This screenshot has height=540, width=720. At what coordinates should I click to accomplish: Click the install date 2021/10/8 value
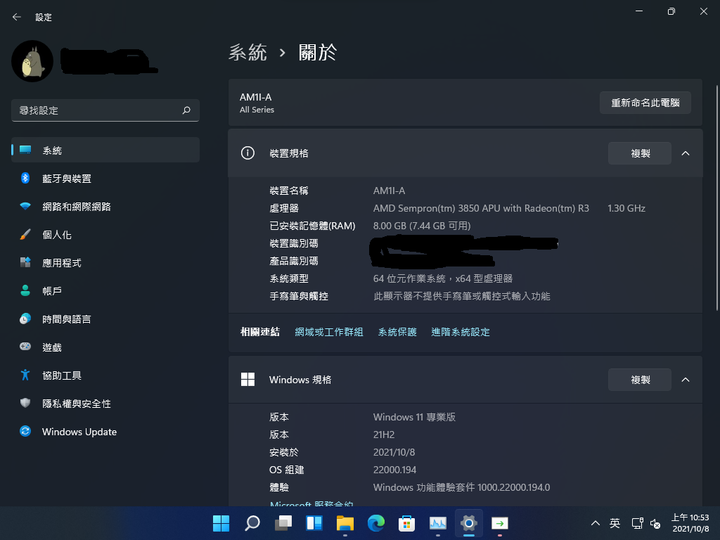click(394, 452)
